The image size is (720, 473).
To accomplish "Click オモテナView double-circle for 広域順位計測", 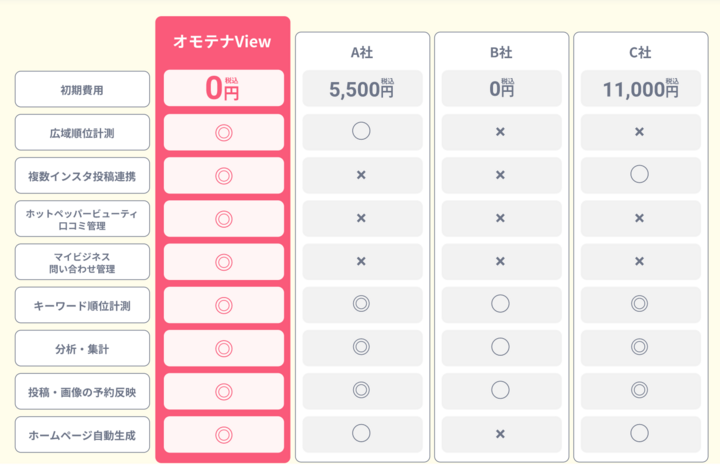I will pos(223,132).
